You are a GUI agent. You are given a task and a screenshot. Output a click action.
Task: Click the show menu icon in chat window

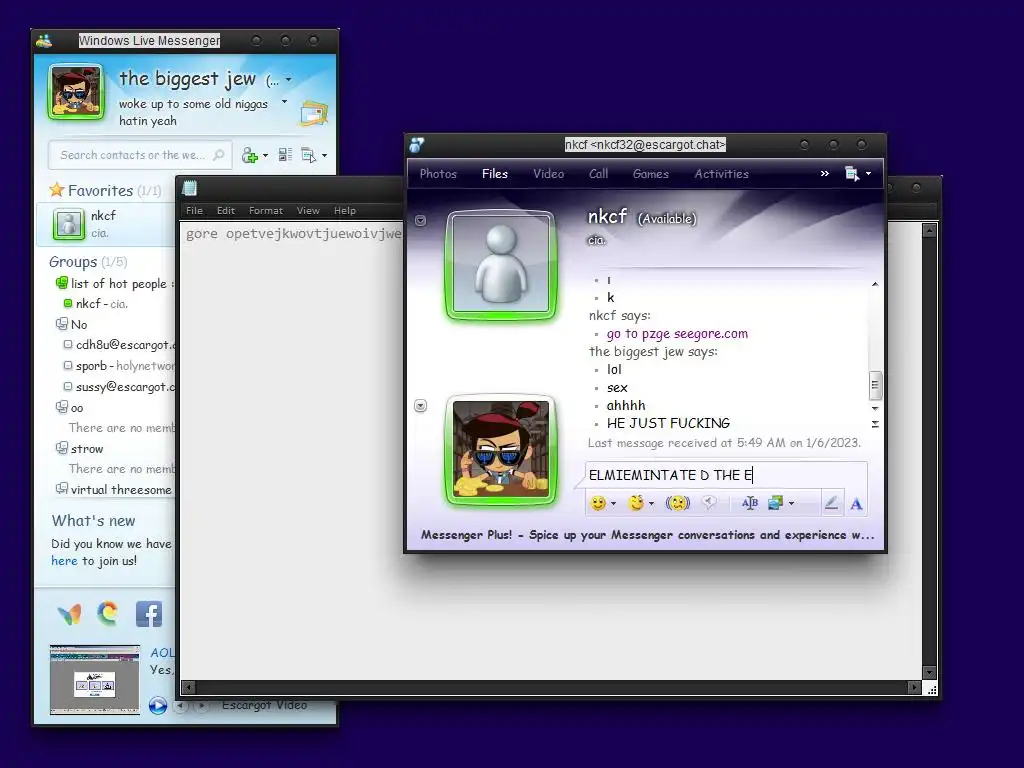[852, 174]
